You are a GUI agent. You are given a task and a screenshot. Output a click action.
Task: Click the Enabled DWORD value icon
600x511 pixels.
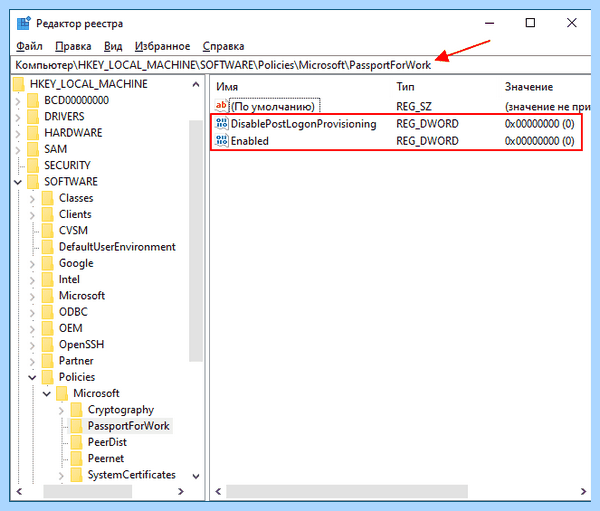(222, 141)
